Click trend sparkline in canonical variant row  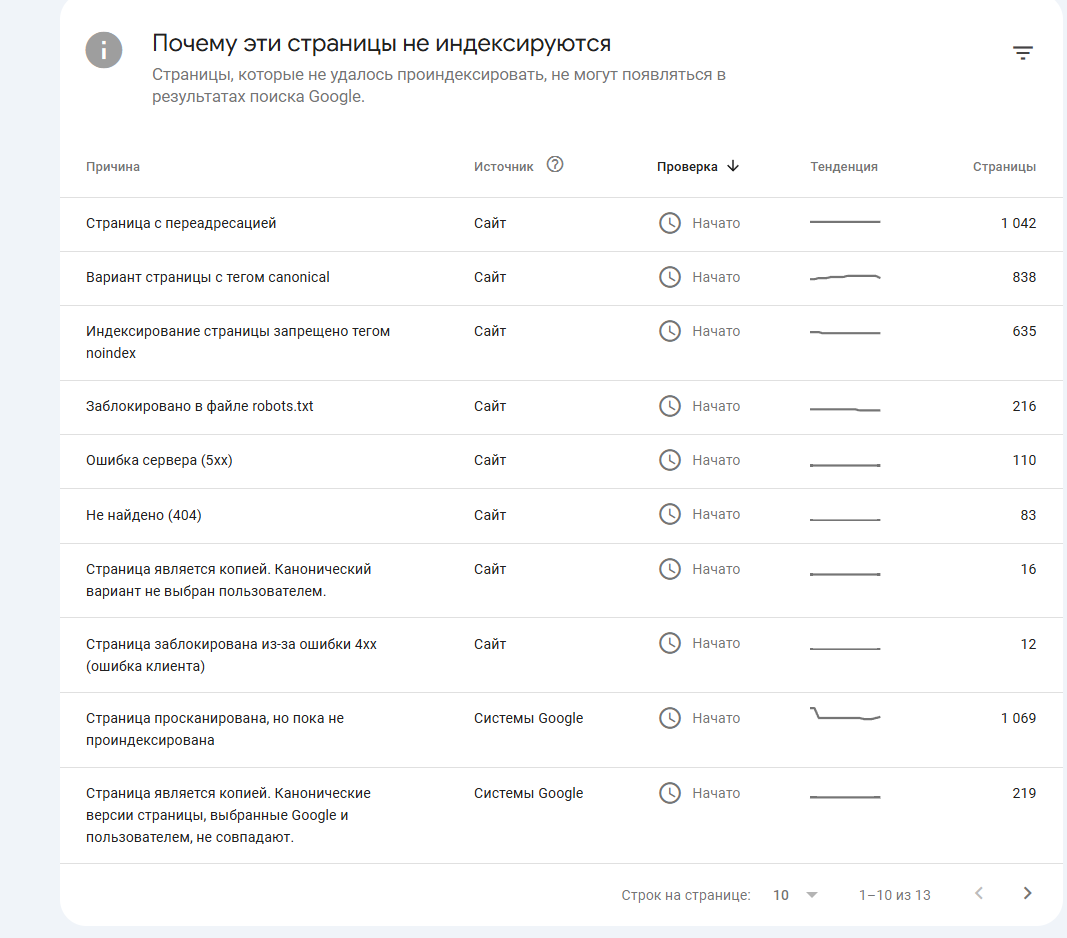[x=845, y=277]
